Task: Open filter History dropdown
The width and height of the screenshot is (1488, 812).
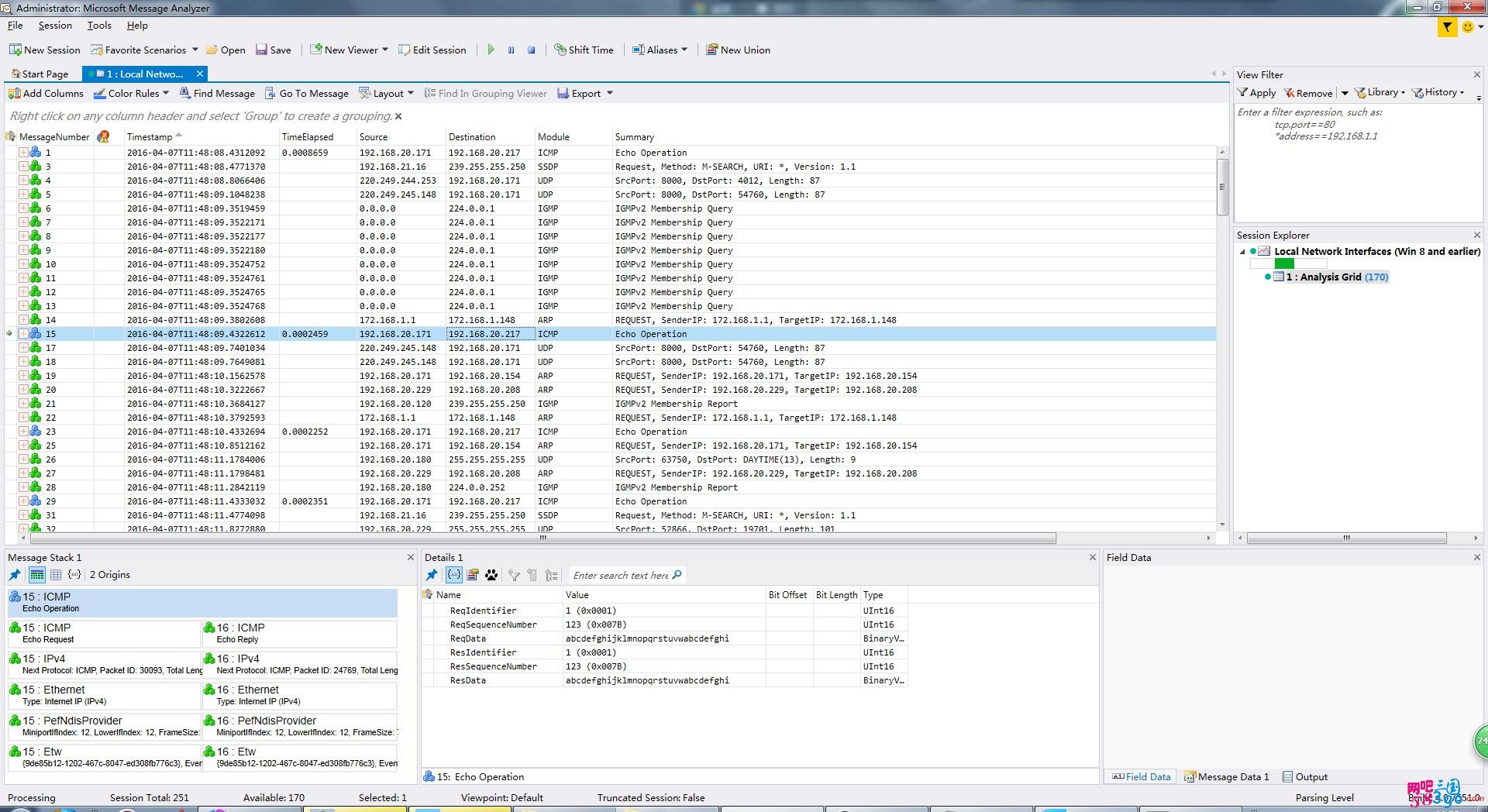Action: (x=1438, y=92)
